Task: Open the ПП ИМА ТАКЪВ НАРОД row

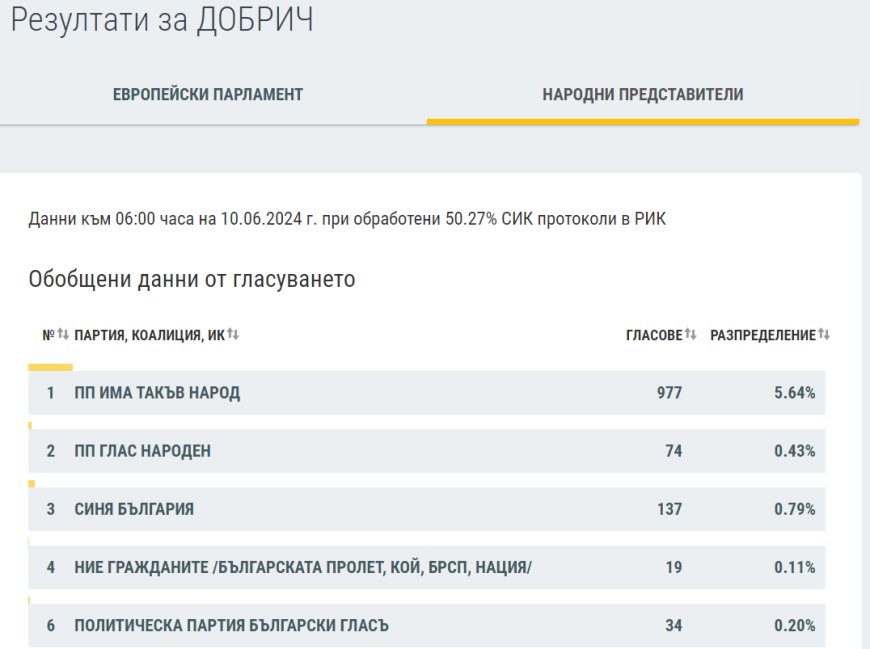Action: [x=157, y=394]
